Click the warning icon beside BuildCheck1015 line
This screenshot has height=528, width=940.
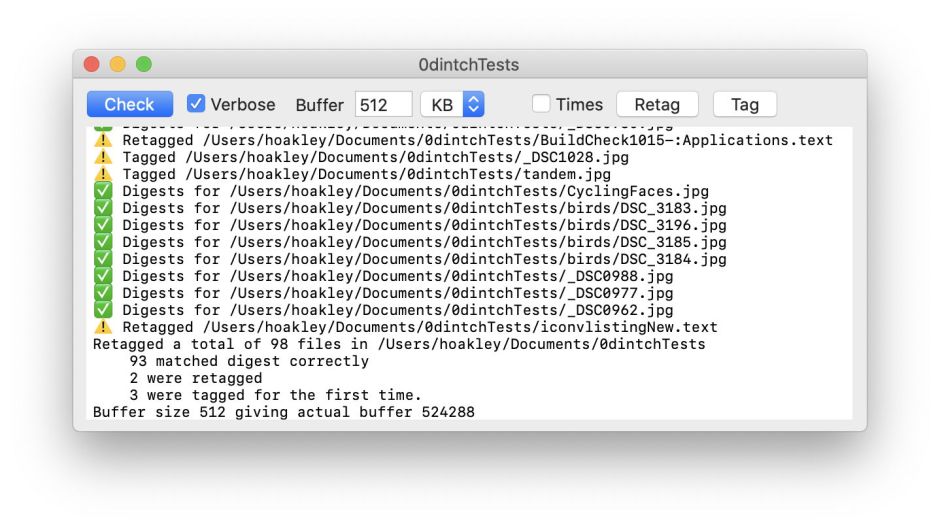103,140
